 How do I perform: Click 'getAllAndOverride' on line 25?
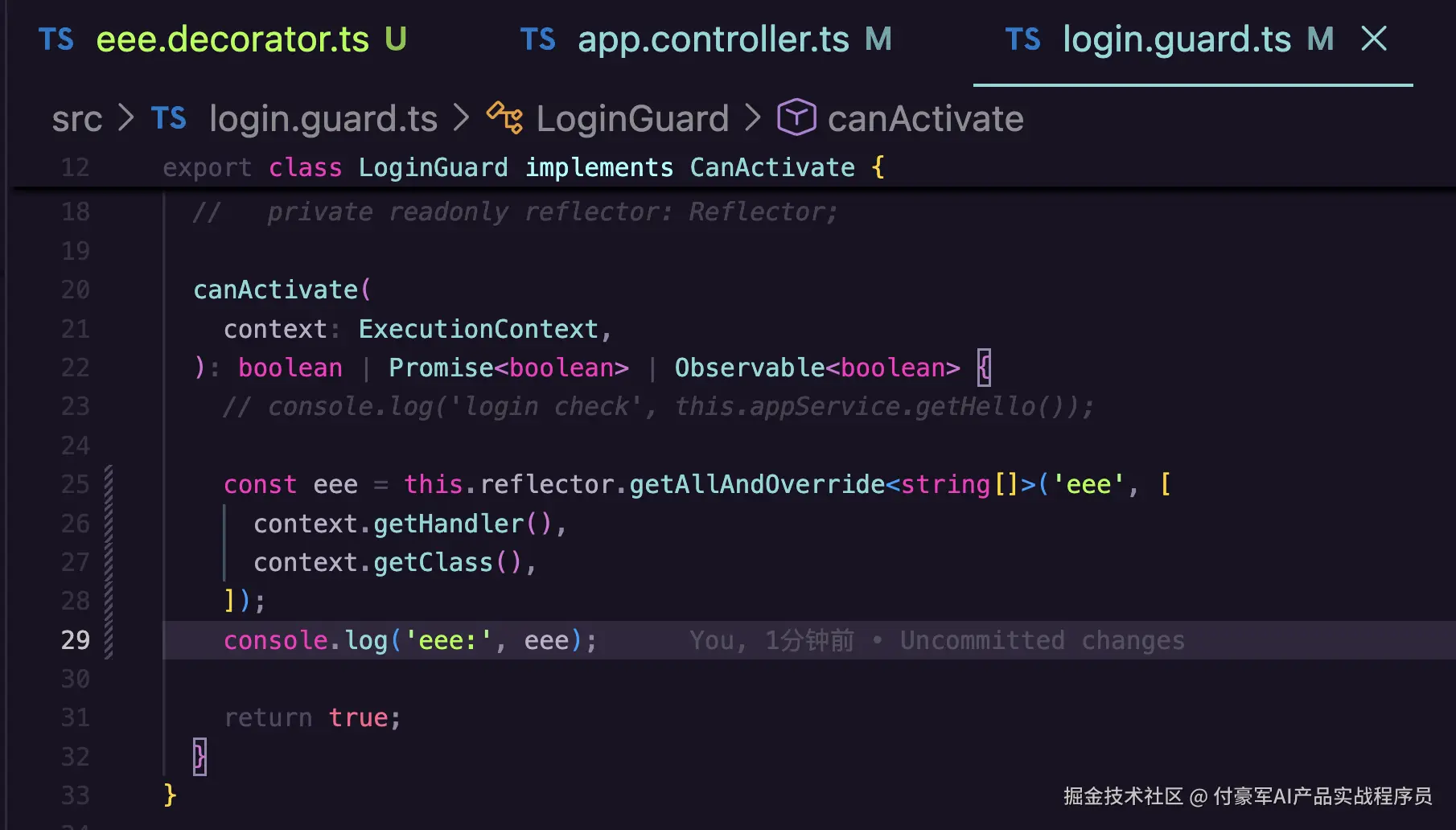point(757,484)
